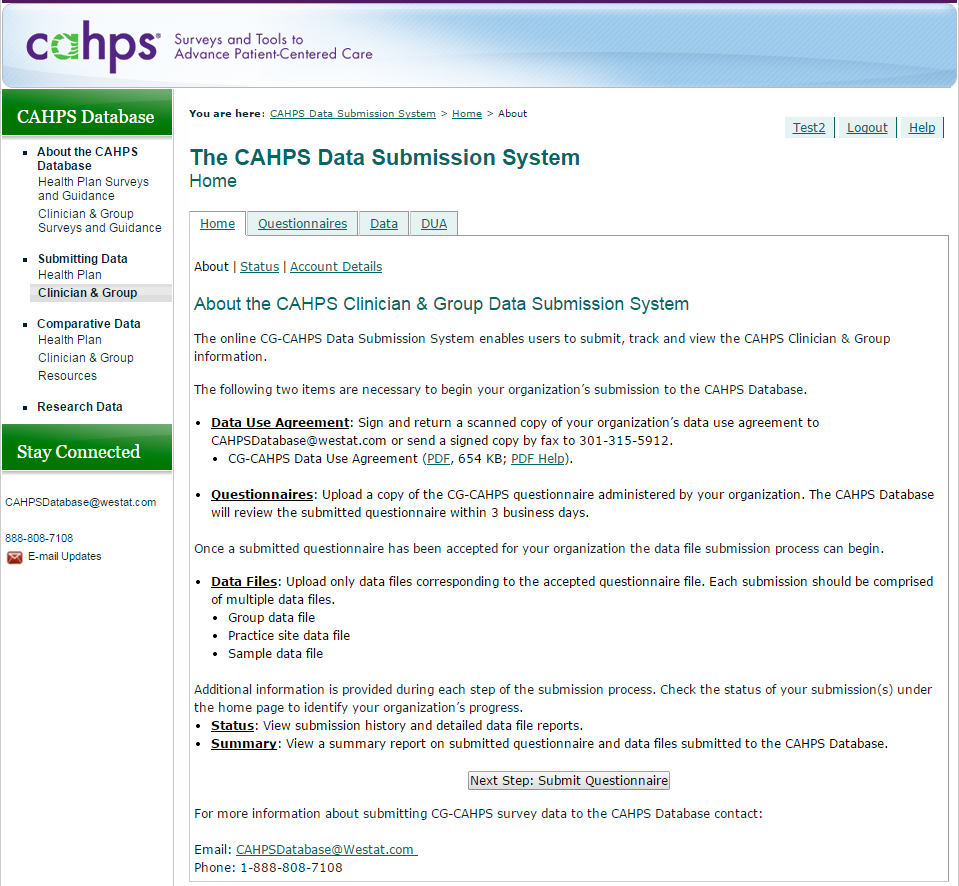Click the Sample data file list item
The image size is (959, 886).
pos(275,654)
